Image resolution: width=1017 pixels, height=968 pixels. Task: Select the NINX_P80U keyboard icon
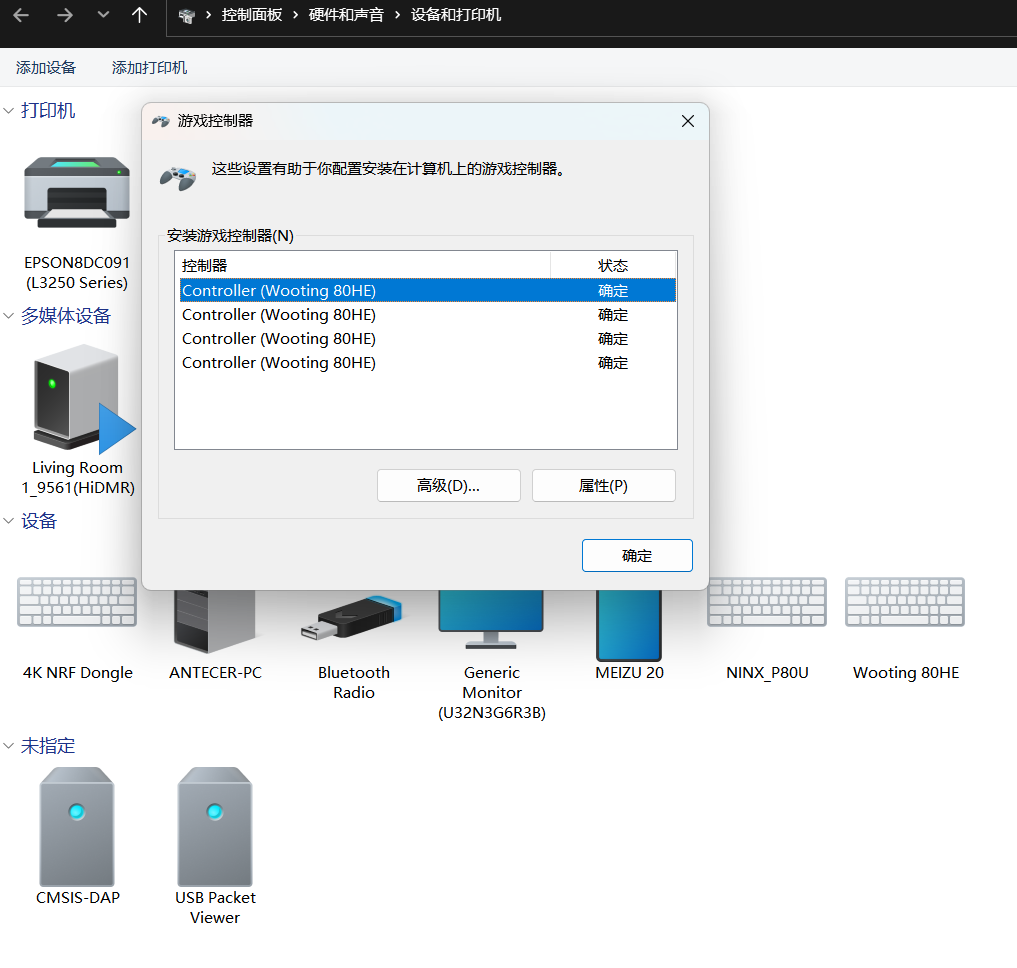(767, 602)
